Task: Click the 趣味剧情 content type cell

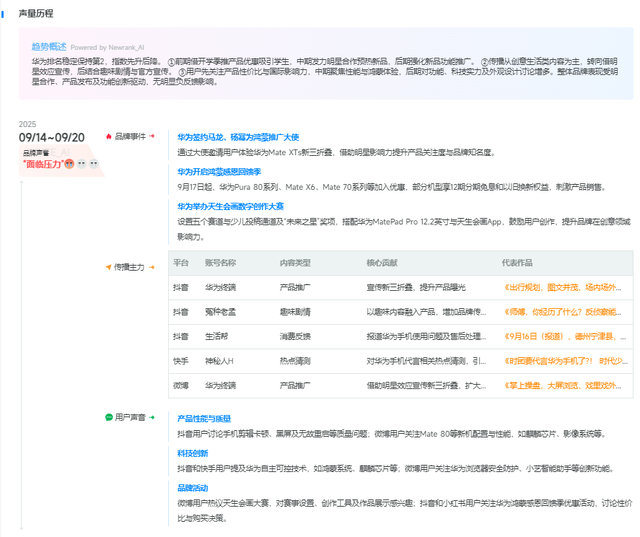Action: (x=295, y=312)
